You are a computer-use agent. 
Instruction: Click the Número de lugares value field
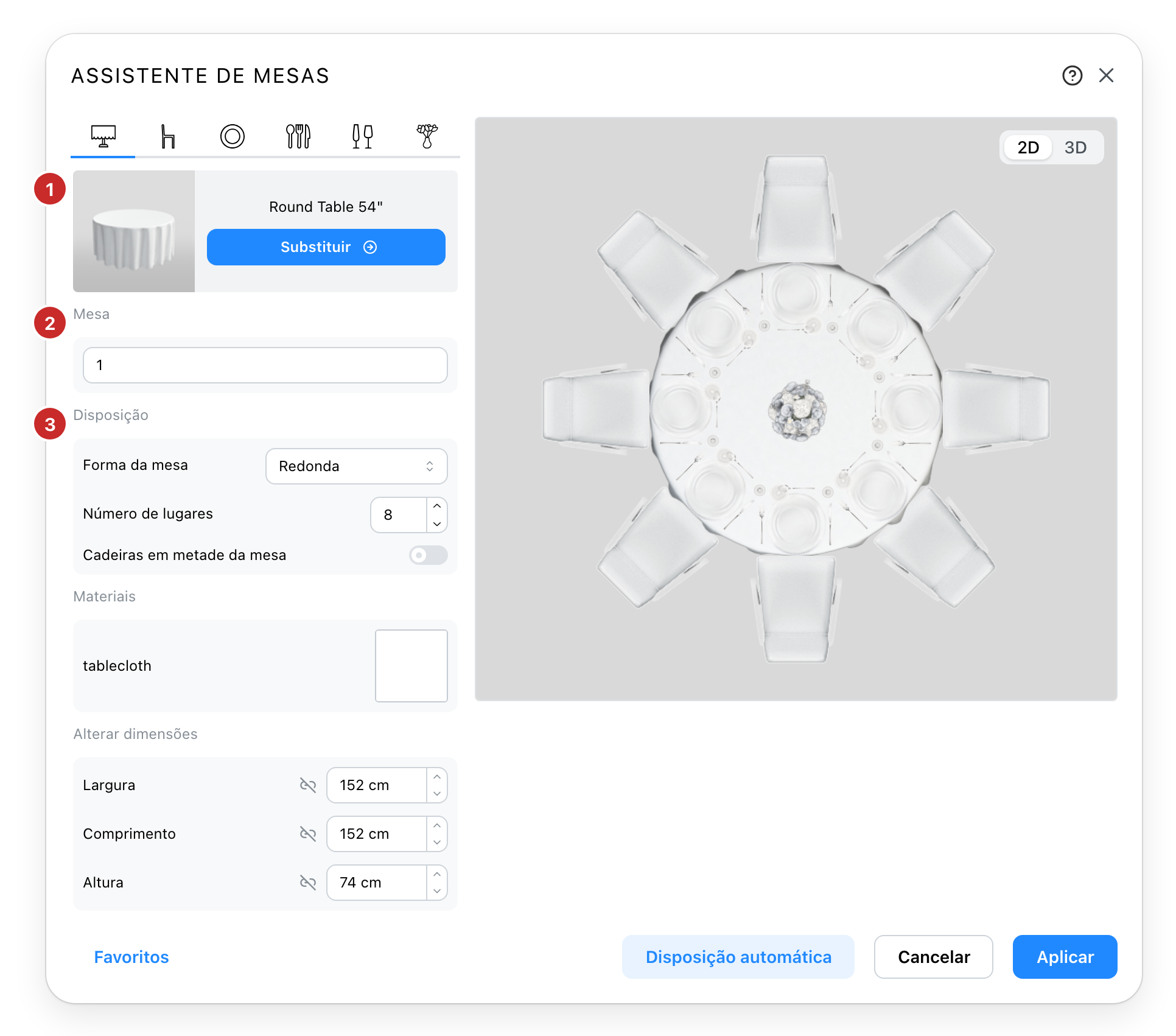click(399, 515)
